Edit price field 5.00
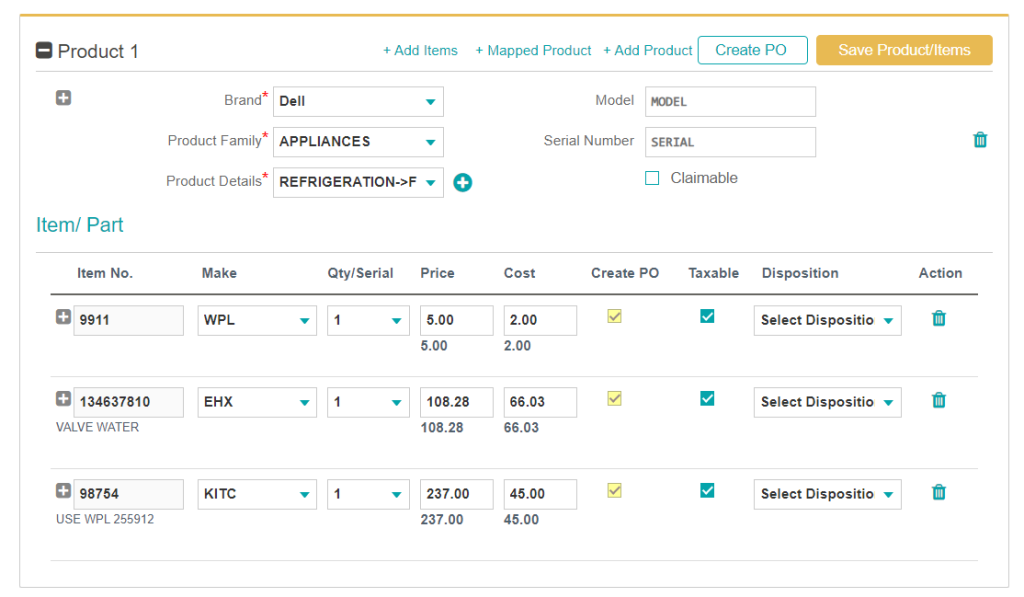The width and height of the screenshot is (1024, 597). [456, 321]
